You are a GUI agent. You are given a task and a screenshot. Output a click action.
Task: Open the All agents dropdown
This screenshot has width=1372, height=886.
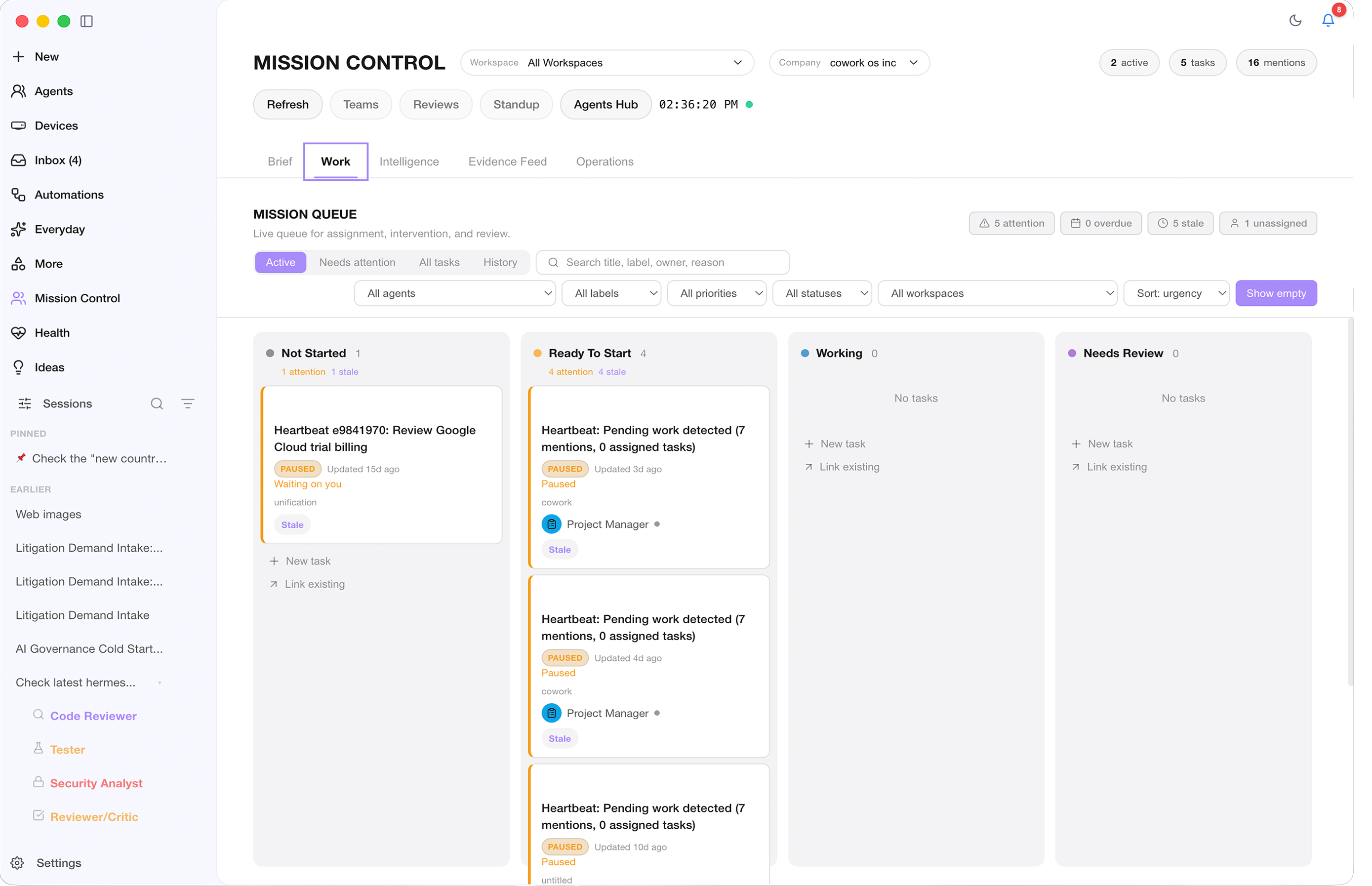454,293
